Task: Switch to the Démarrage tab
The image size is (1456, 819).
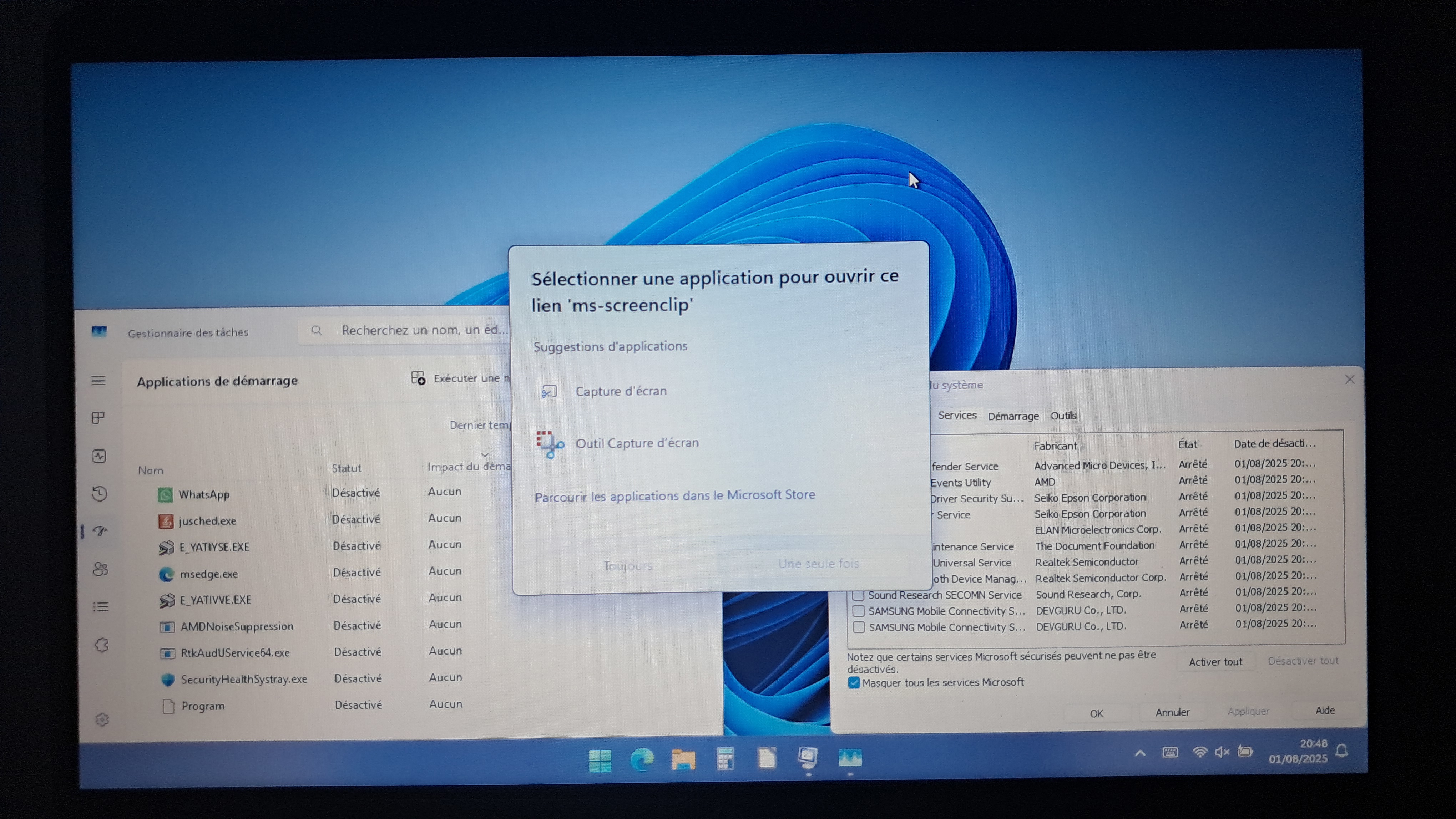Action: [x=1013, y=416]
